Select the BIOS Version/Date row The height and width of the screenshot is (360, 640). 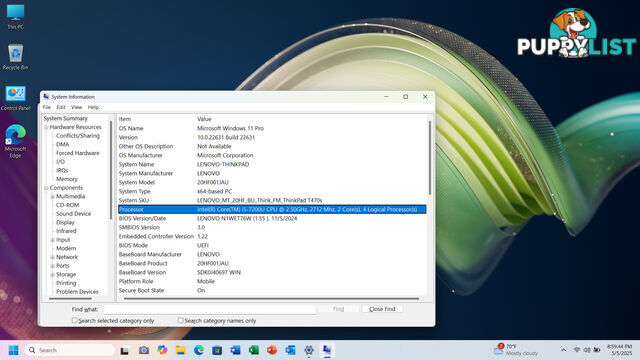coord(272,218)
